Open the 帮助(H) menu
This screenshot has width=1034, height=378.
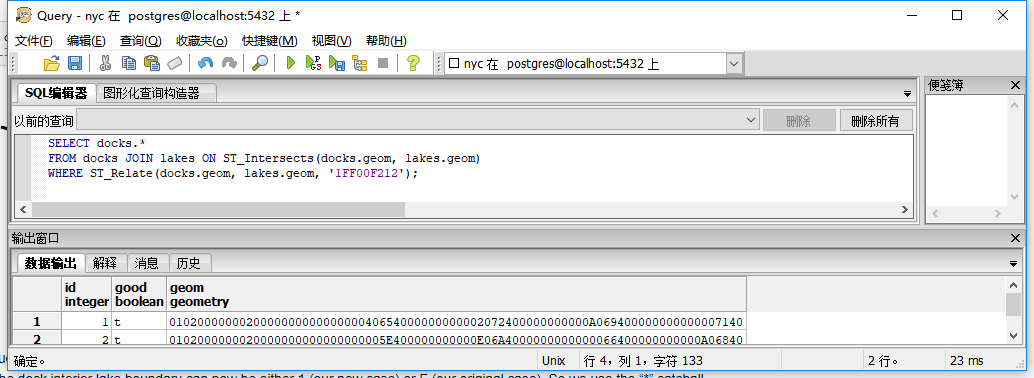(x=386, y=40)
